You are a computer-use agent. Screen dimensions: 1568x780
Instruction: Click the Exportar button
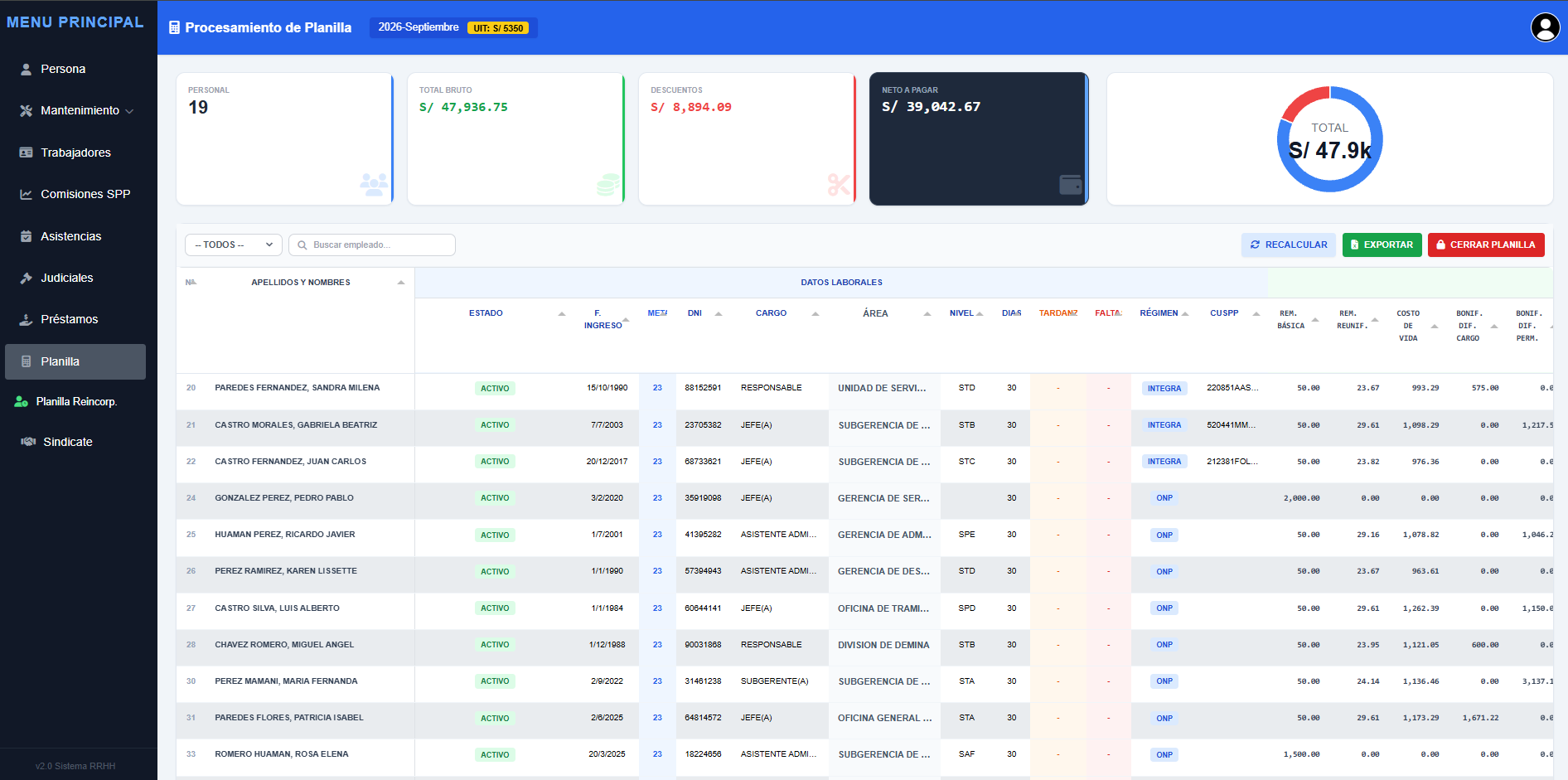[x=1382, y=245]
